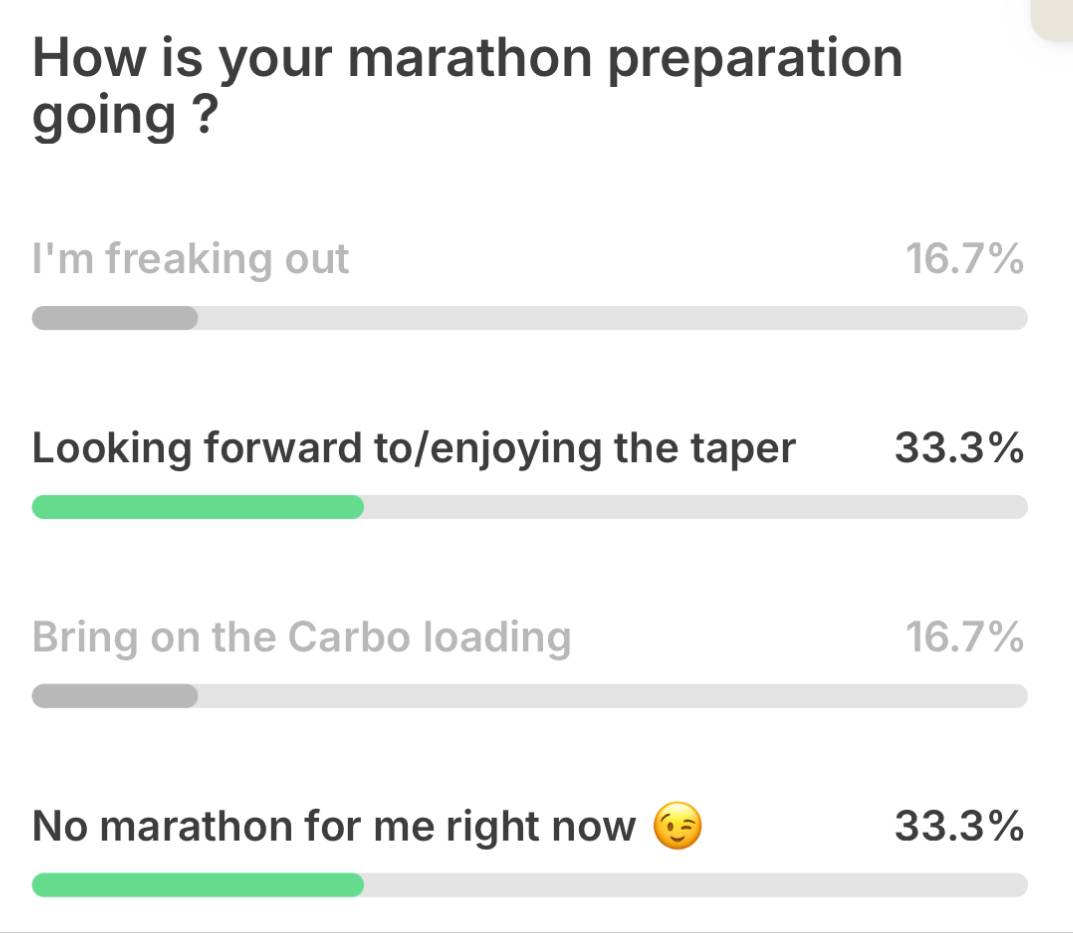The image size is (1073, 933).
Task: Tap the rounded beige element in top-right corner
Action: click(1053, 17)
